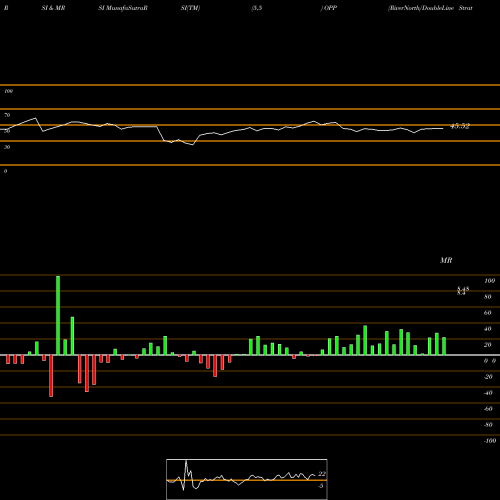
Task: Click the 'SI & MR' header label
Action: pyautogui.click(x=53, y=8)
